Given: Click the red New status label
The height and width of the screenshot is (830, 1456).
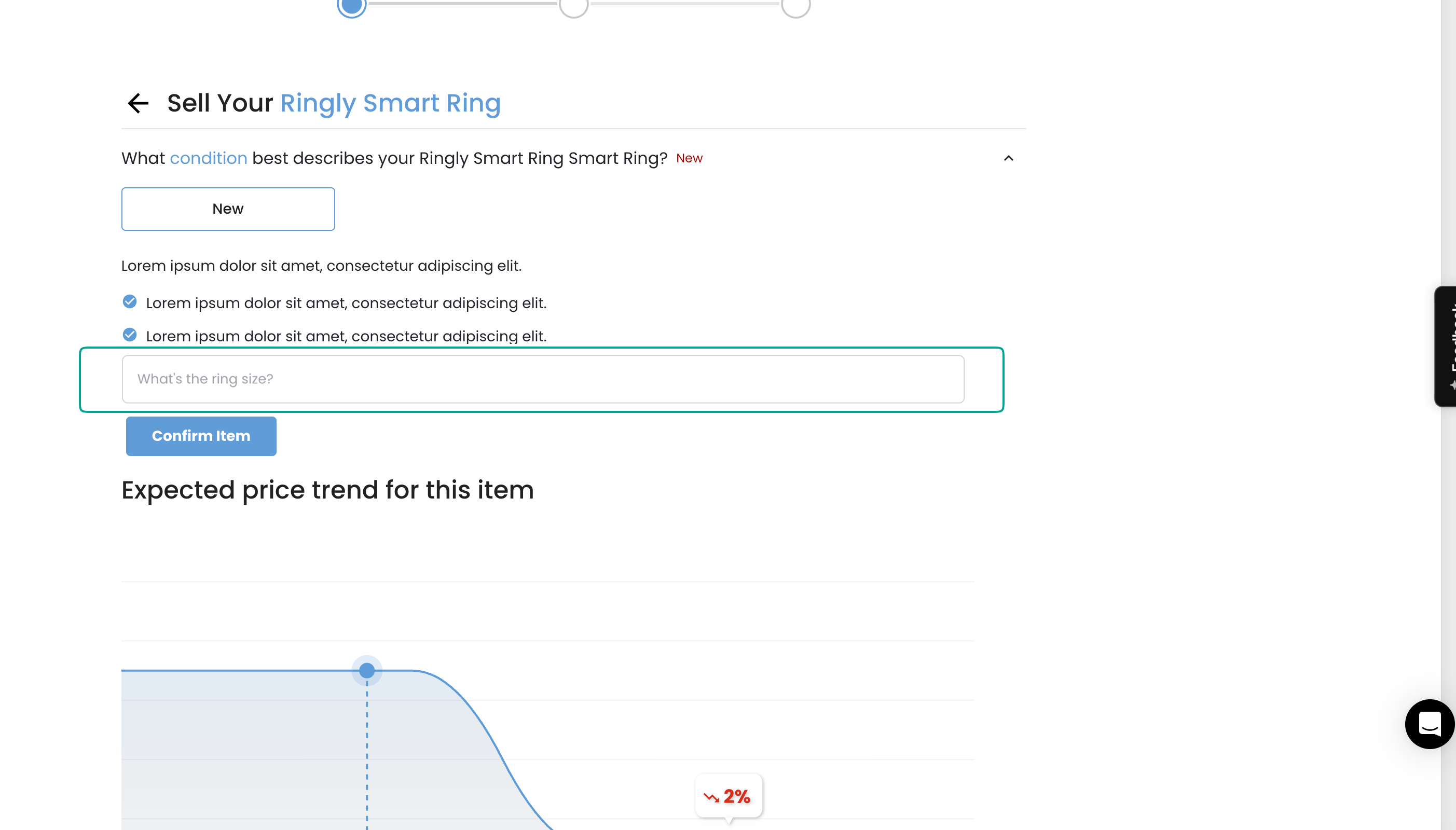Looking at the screenshot, I should click(x=689, y=158).
